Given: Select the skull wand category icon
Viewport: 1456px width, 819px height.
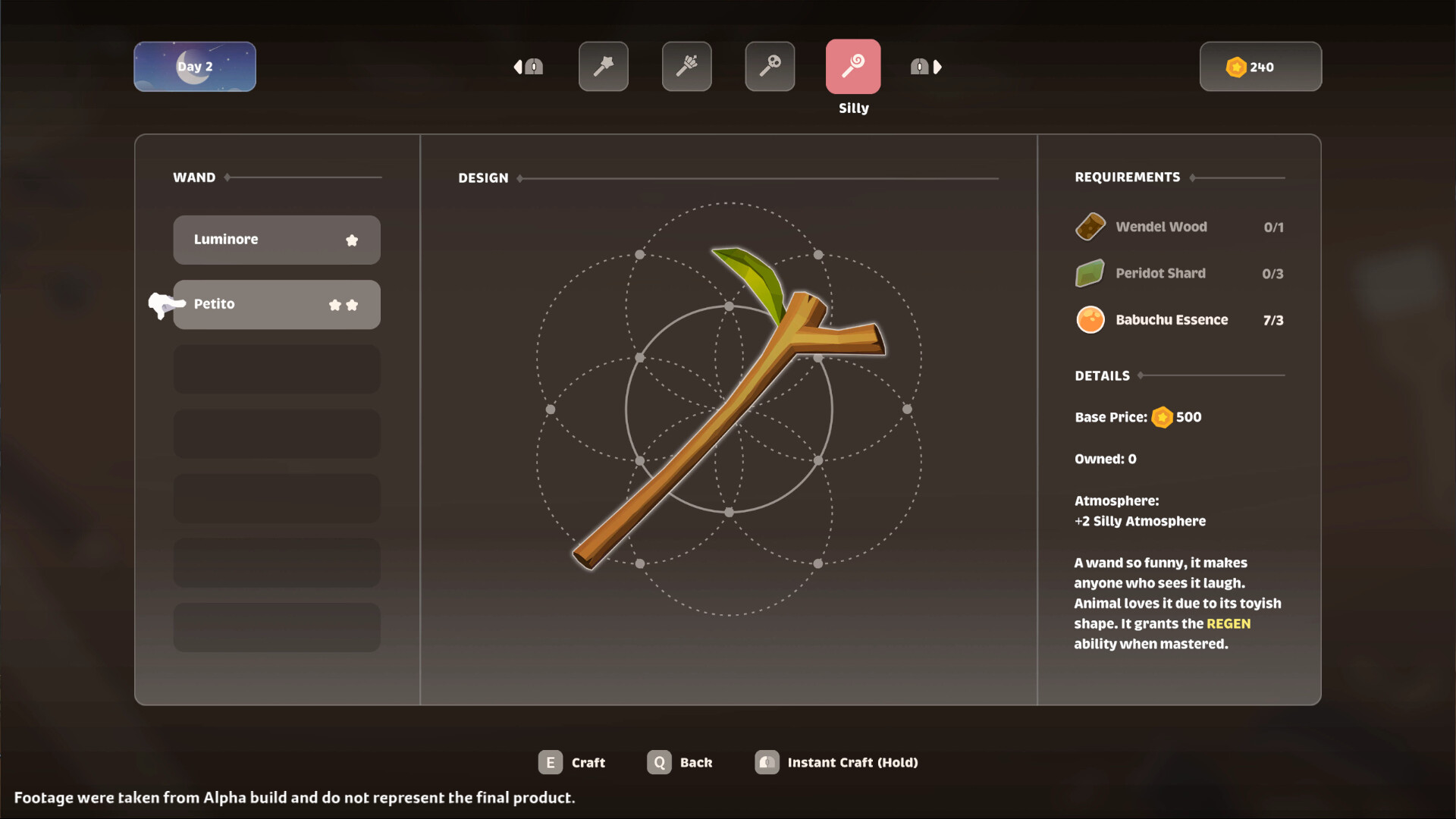Looking at the screenshot, I should tap(770, 67).
